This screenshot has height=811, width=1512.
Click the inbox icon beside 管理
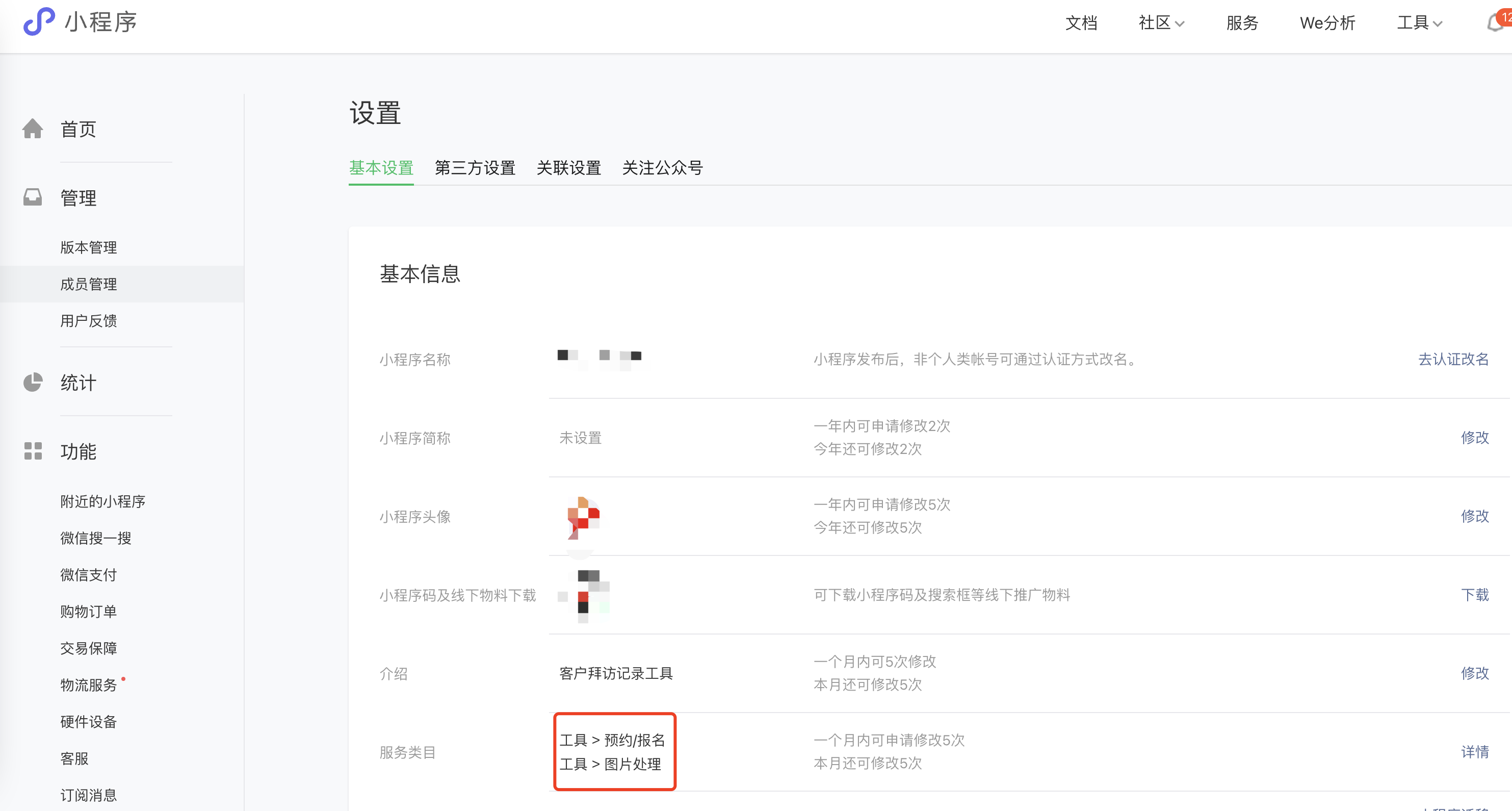pyautogui.click(x=33, y=197)
